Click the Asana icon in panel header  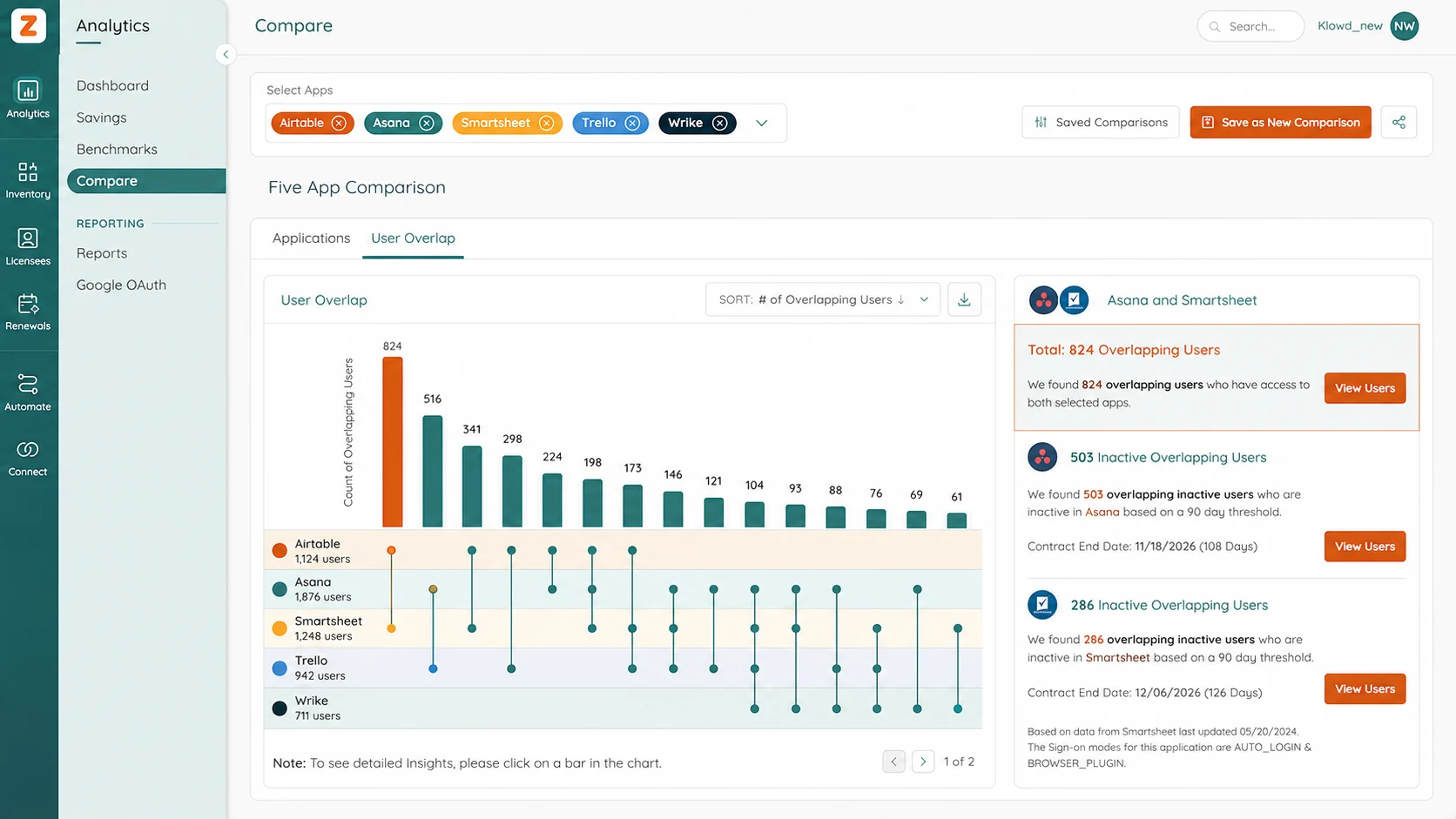1043,300
